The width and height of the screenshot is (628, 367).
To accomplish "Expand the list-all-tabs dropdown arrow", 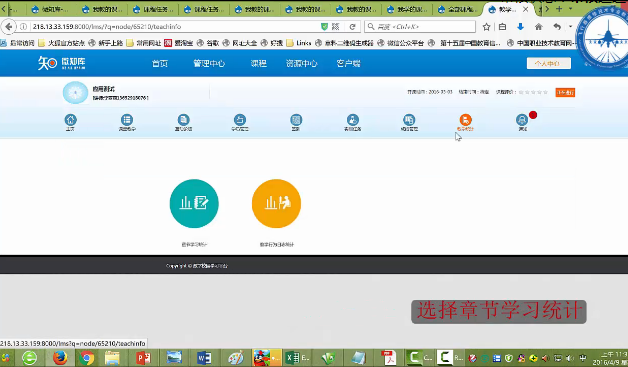I will tap(570, 8).
